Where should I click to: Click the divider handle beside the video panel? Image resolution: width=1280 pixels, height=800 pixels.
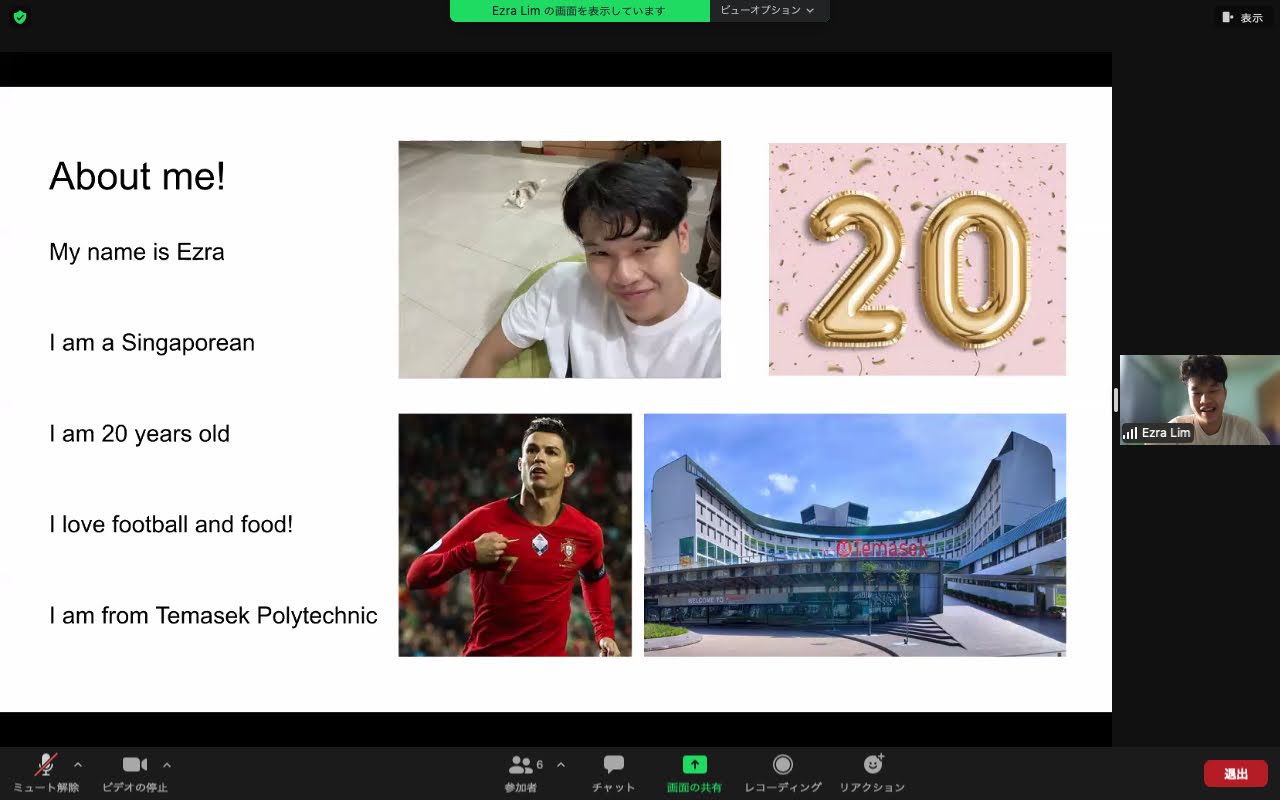[x=1115, y=400]
